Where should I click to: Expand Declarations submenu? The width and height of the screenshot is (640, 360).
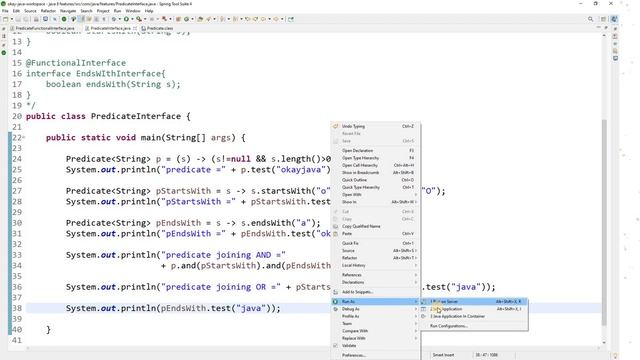(x=375, y=282)
